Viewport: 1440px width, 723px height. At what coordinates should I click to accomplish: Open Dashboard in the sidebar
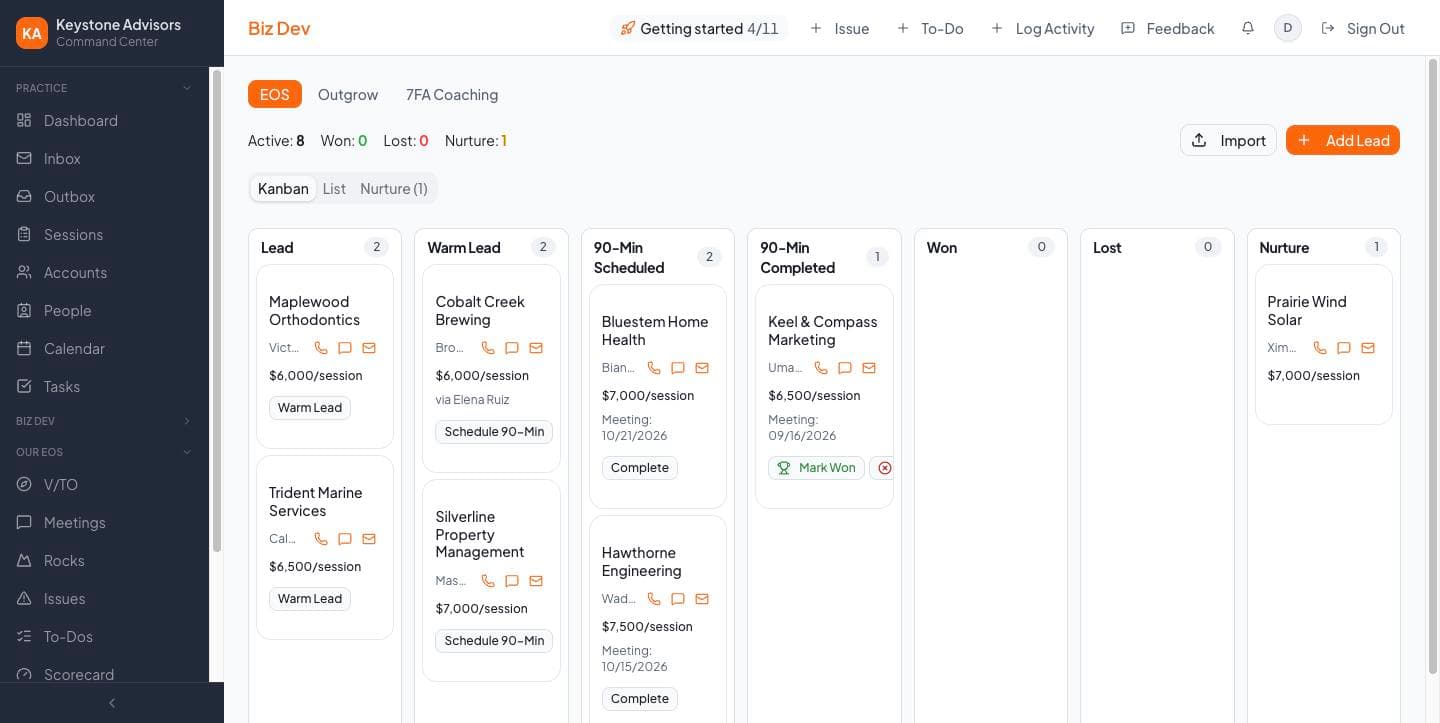104,120
